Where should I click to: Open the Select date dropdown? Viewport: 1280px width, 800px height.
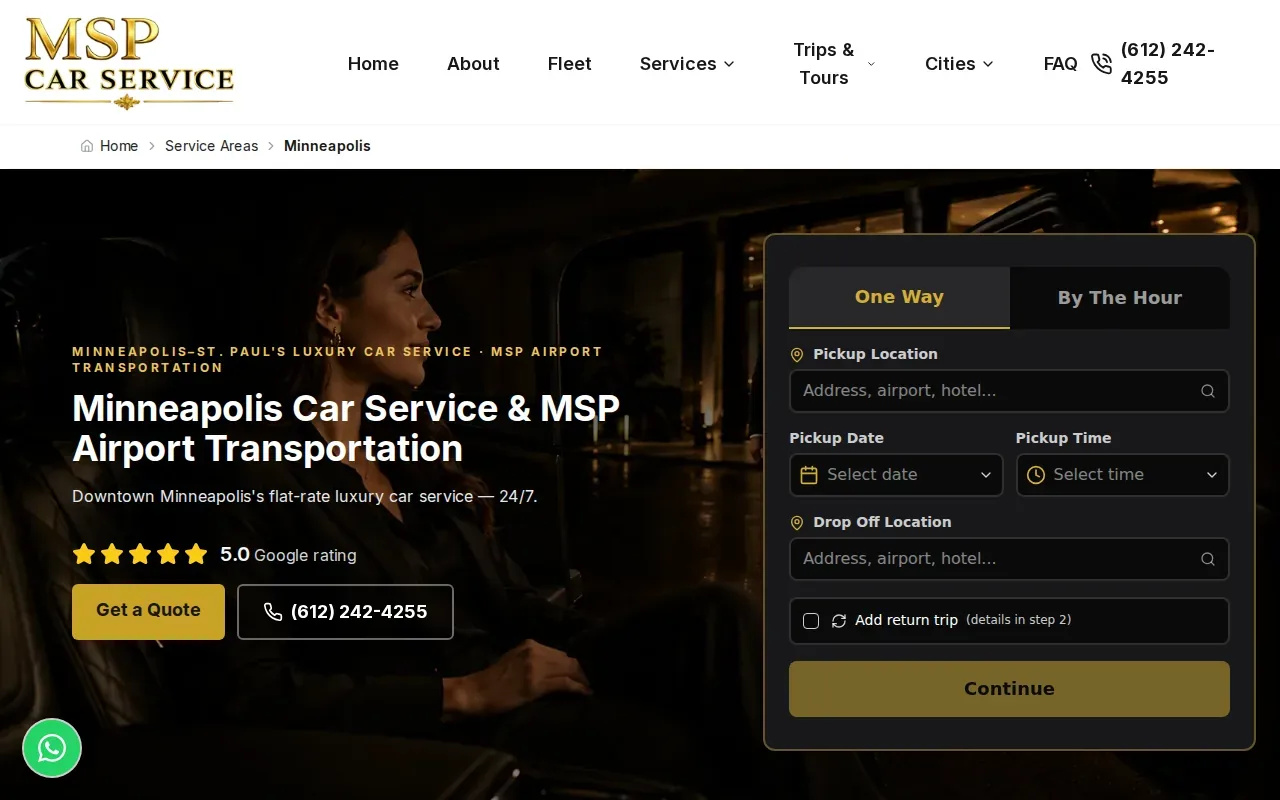click(896, 475)
